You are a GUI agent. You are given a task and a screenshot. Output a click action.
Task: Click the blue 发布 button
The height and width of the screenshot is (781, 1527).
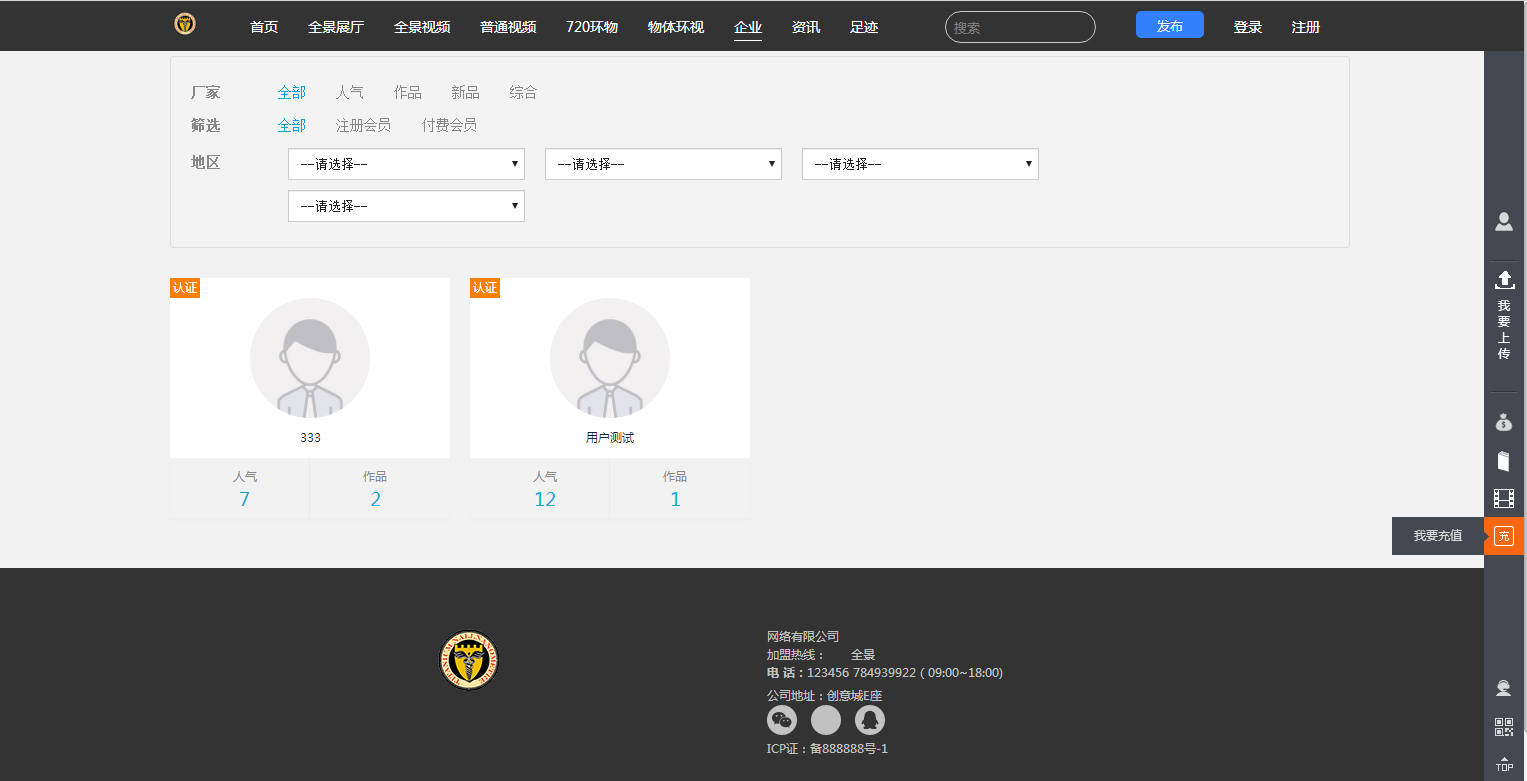tap(1170, 25)
